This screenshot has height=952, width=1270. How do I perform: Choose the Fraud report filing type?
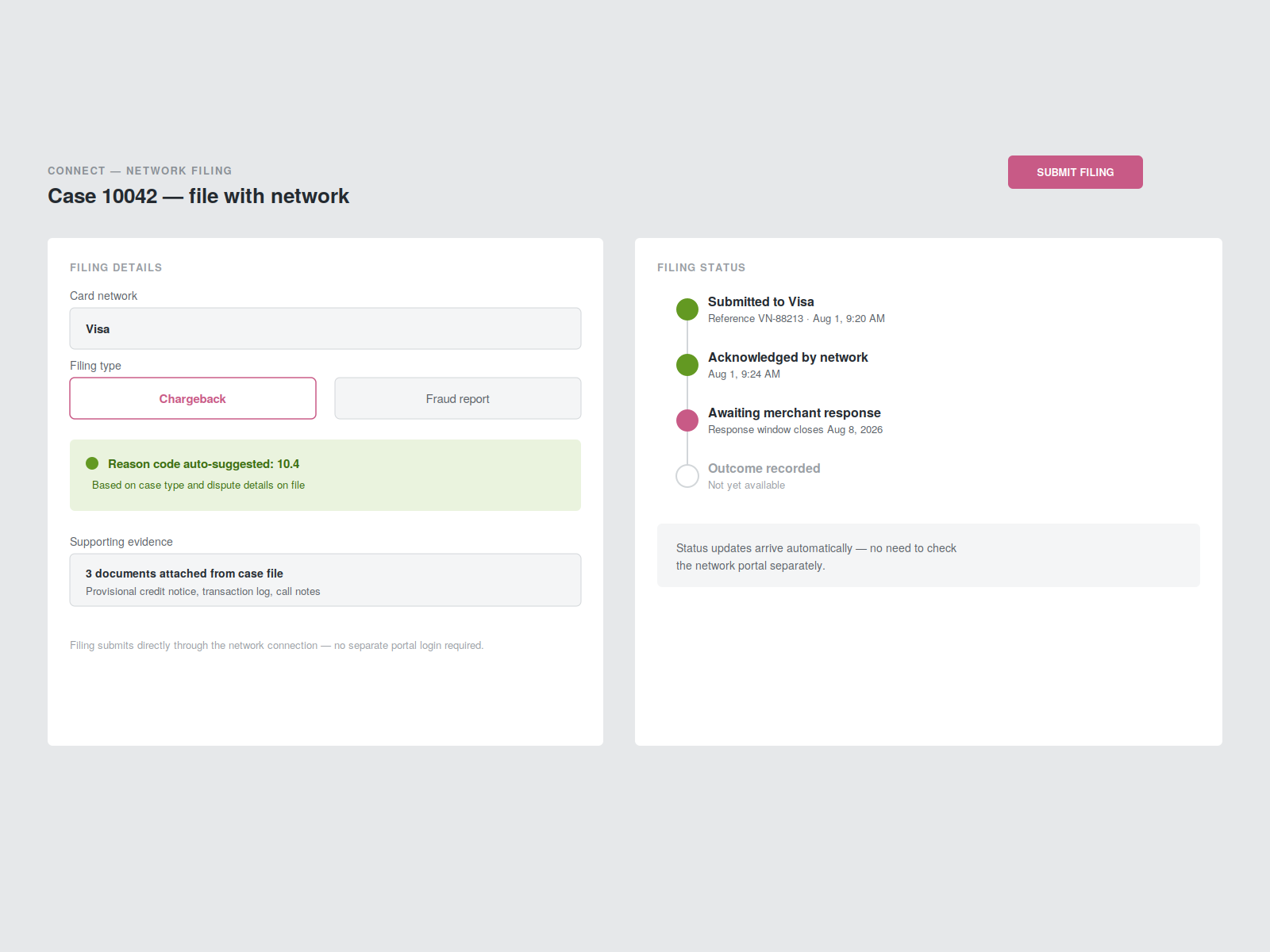click(x=458, y=398)
